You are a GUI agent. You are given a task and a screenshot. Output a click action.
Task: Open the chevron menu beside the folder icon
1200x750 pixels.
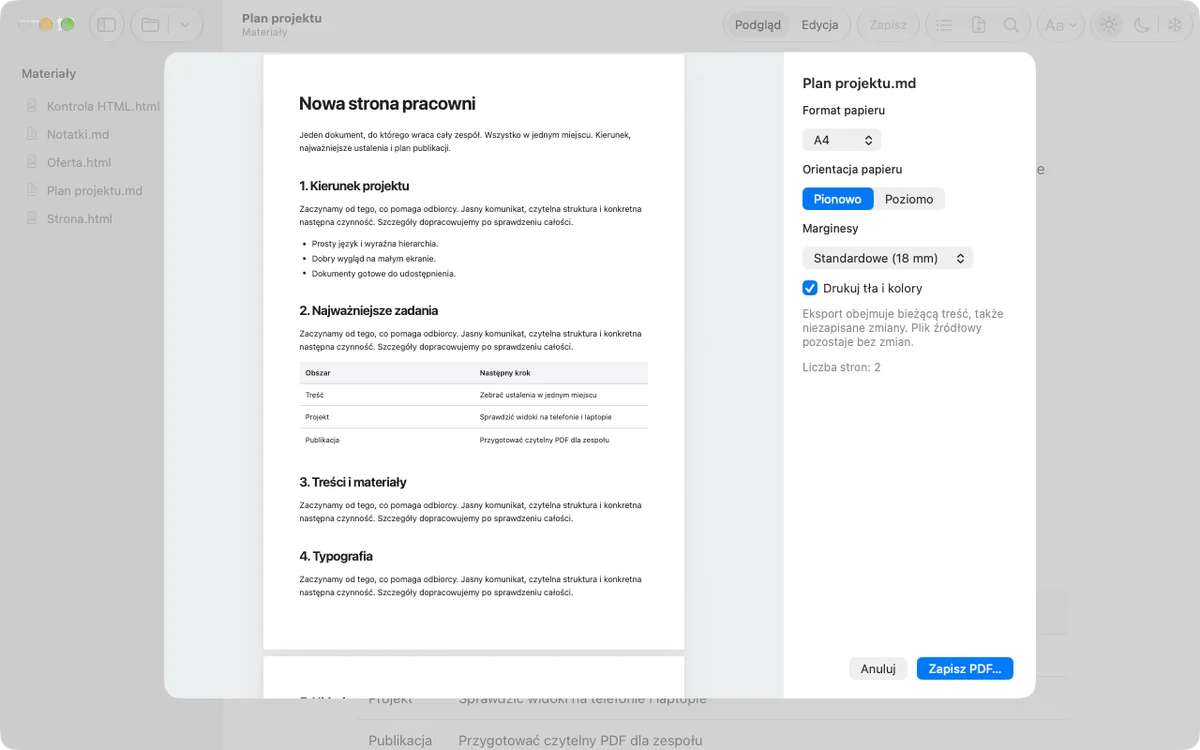pos(185,25)
